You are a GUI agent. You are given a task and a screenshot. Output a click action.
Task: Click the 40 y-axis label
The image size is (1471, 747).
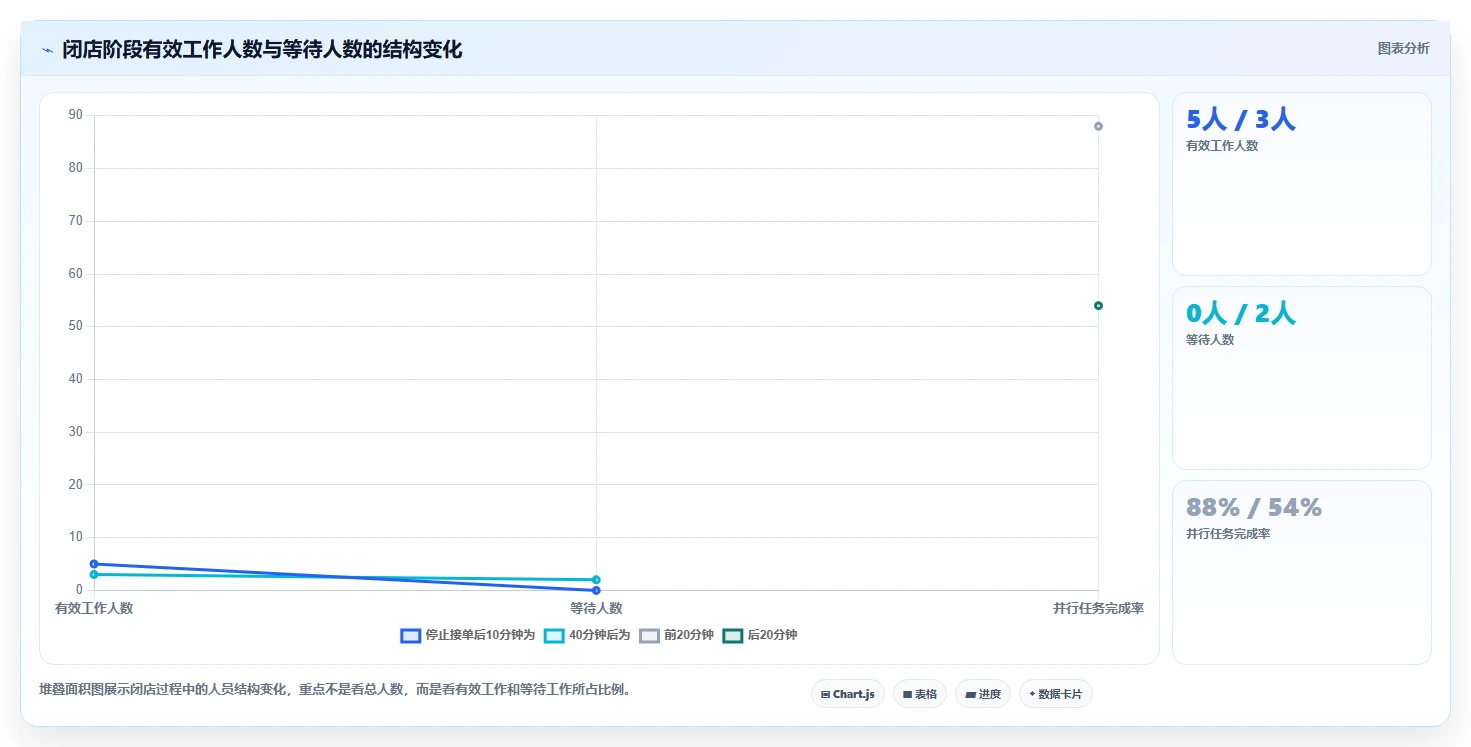pos(76,379)
